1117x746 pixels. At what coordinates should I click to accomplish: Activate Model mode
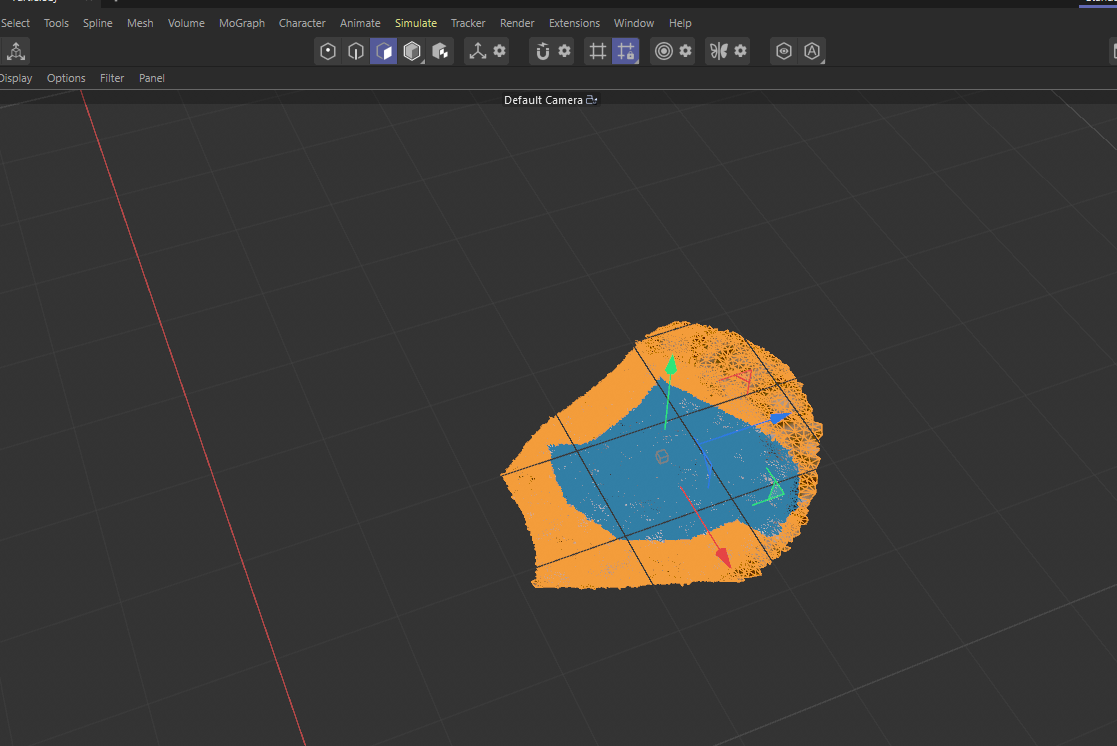[411, 51]
